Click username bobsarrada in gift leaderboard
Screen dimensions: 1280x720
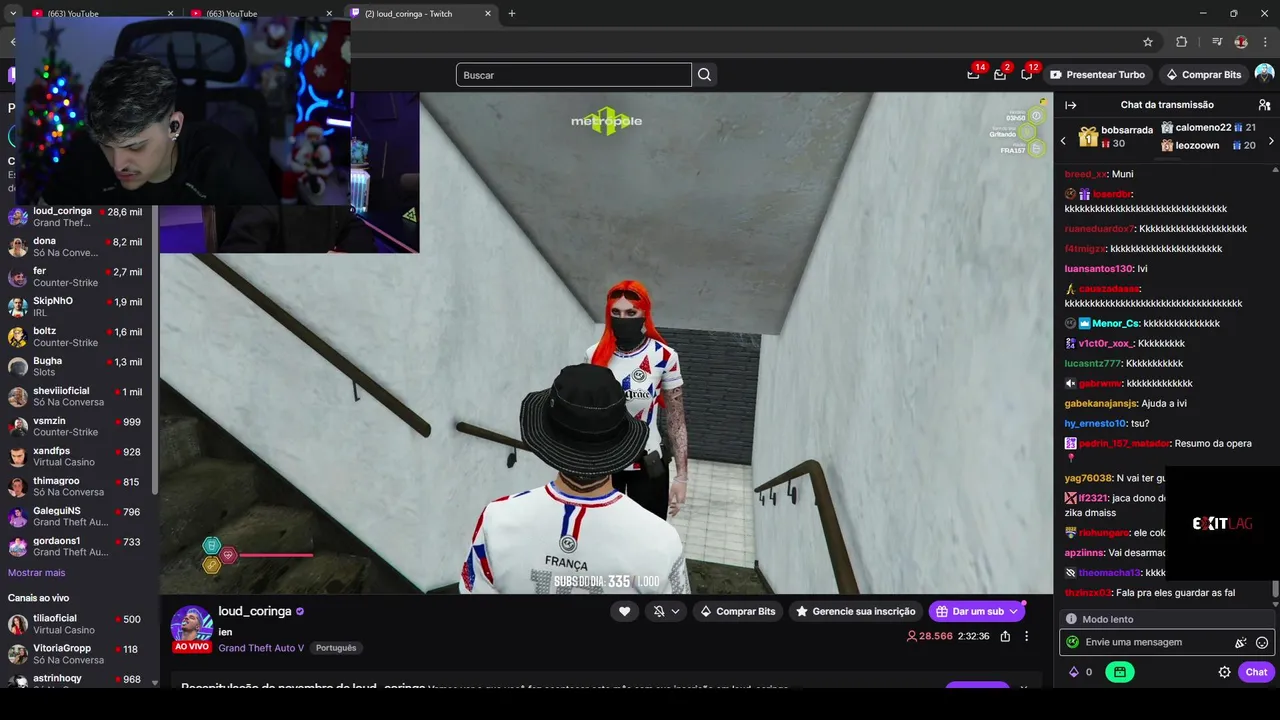click(x=1127, y=130)
